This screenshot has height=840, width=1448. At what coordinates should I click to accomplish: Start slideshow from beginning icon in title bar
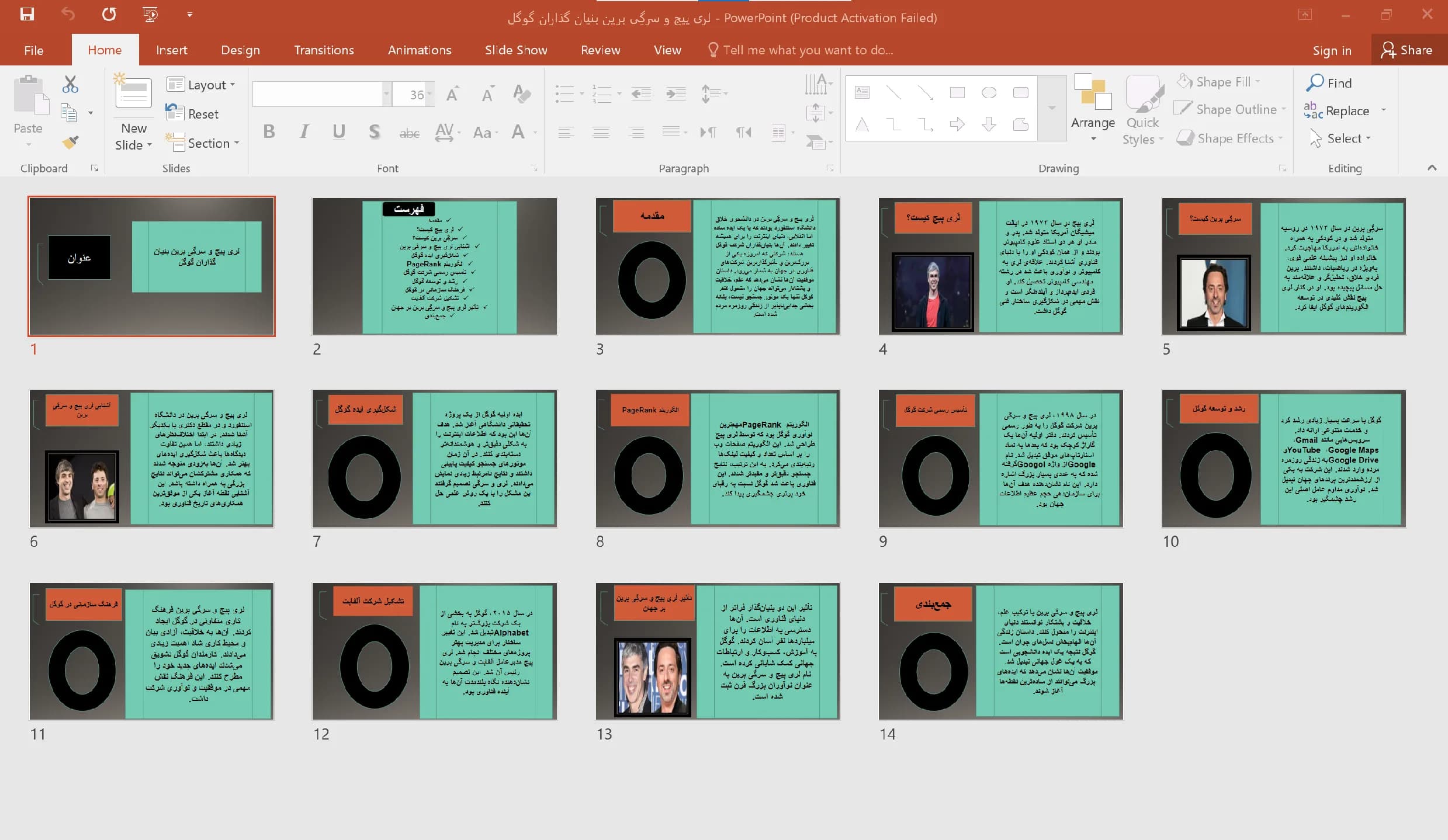(150, 15)
